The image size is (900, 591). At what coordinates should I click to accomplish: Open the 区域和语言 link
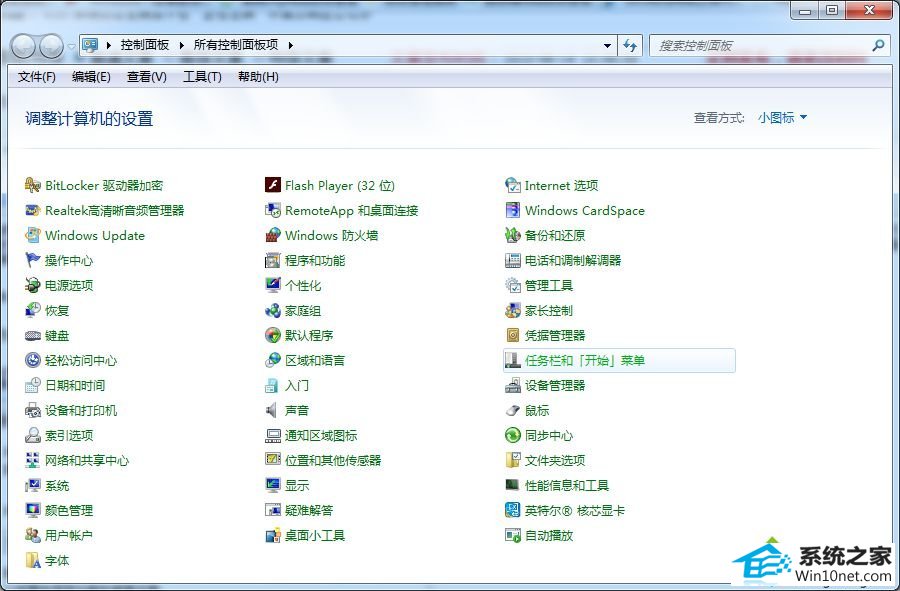315,360
